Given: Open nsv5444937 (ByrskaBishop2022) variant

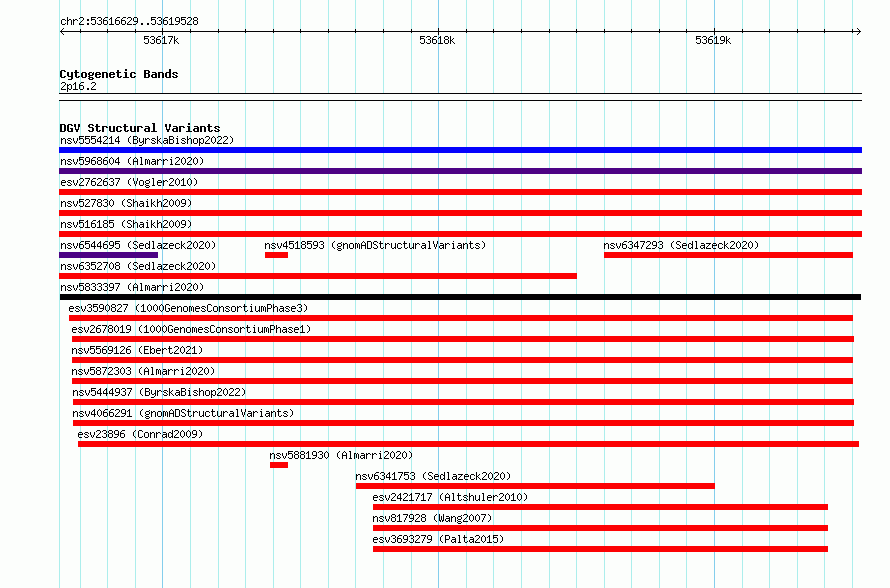Looking at the screenshot, I should (x=159, y=392).
